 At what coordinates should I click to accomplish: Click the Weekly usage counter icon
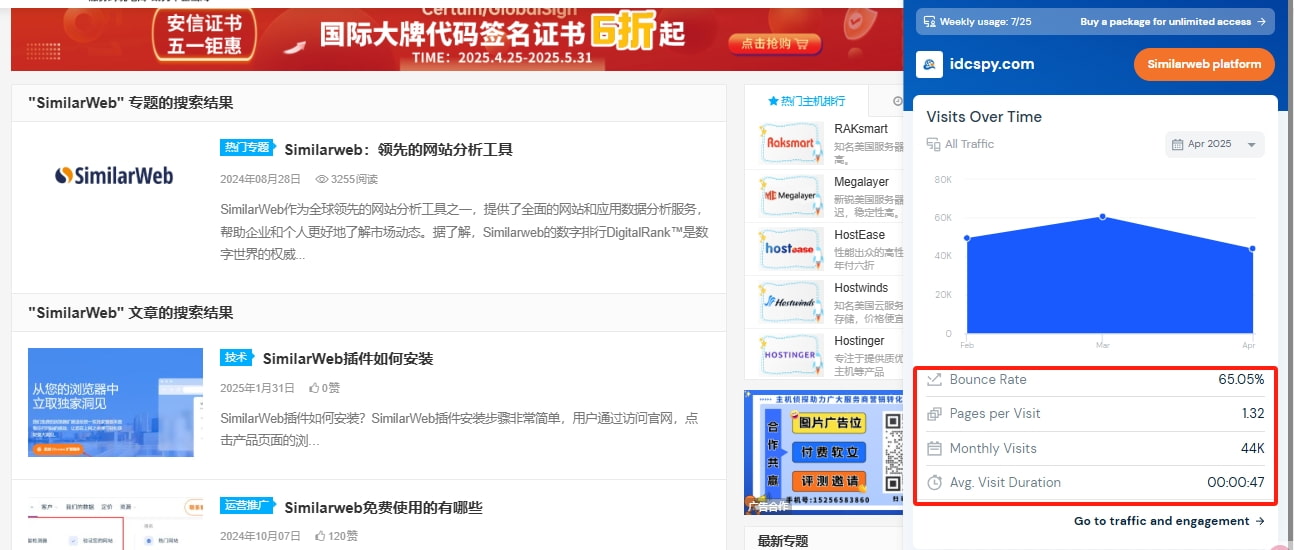[929, 21]
